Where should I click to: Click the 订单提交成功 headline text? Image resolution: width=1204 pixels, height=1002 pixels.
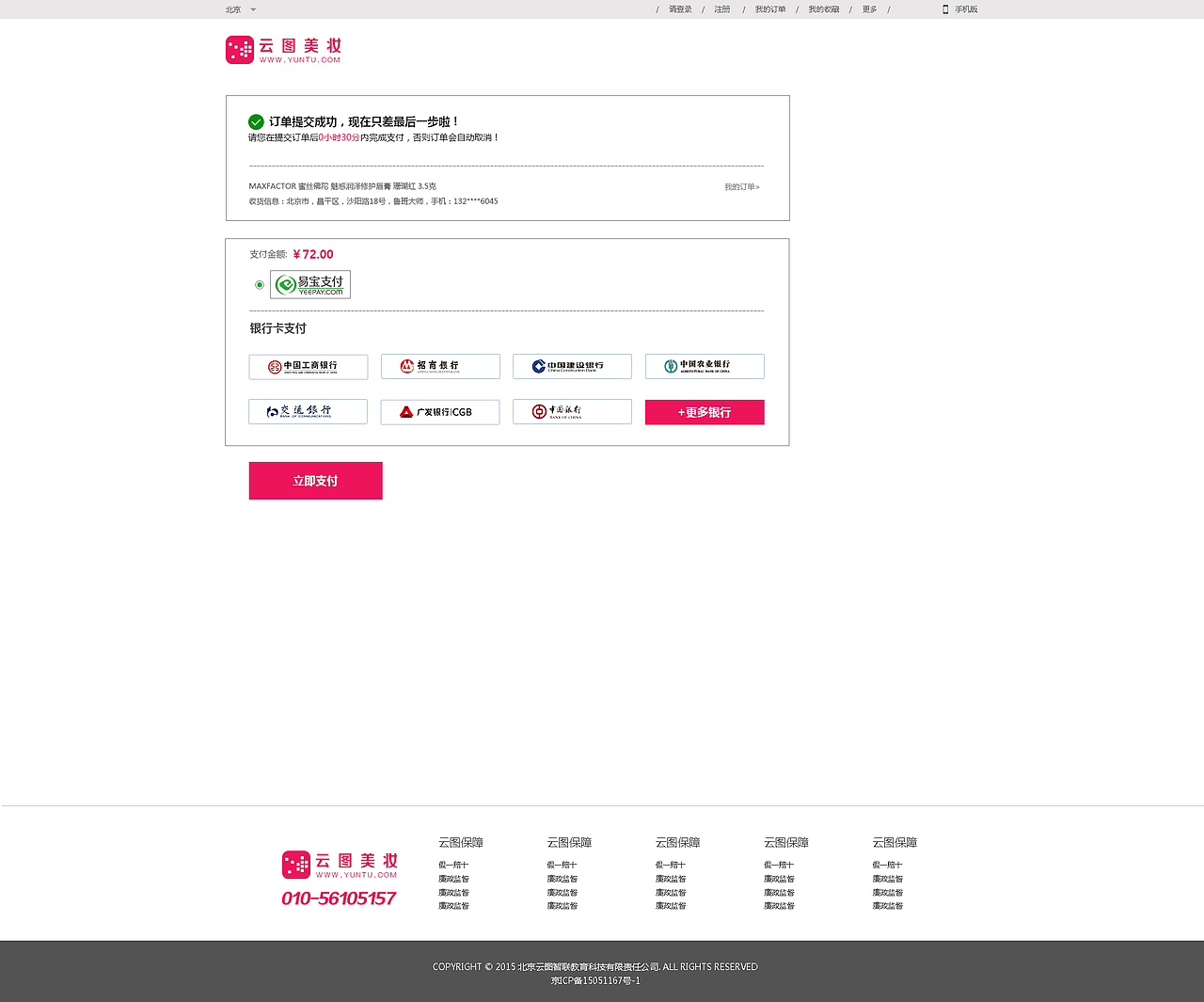(x=365, y=121)
